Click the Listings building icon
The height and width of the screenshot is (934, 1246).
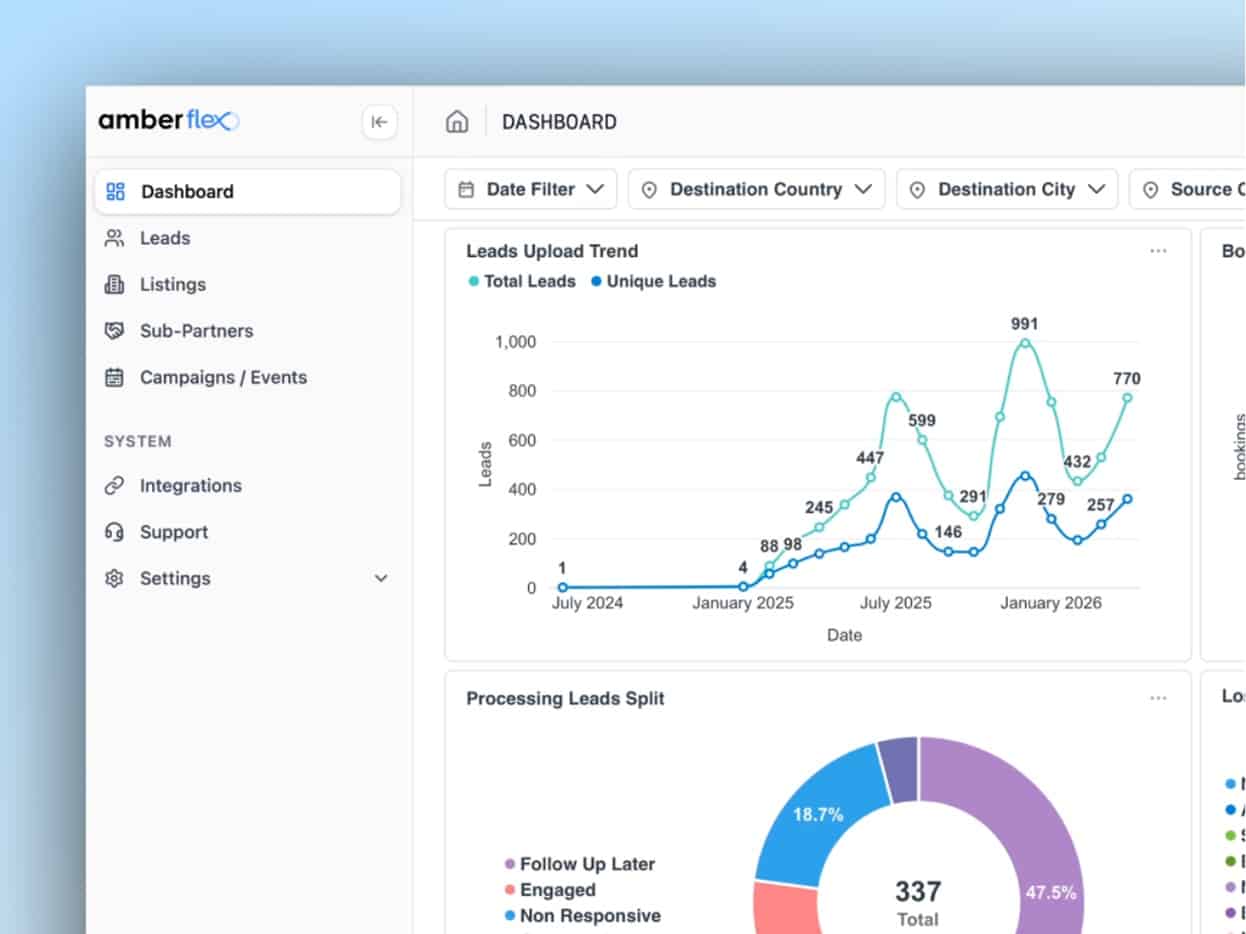[115, 284]
